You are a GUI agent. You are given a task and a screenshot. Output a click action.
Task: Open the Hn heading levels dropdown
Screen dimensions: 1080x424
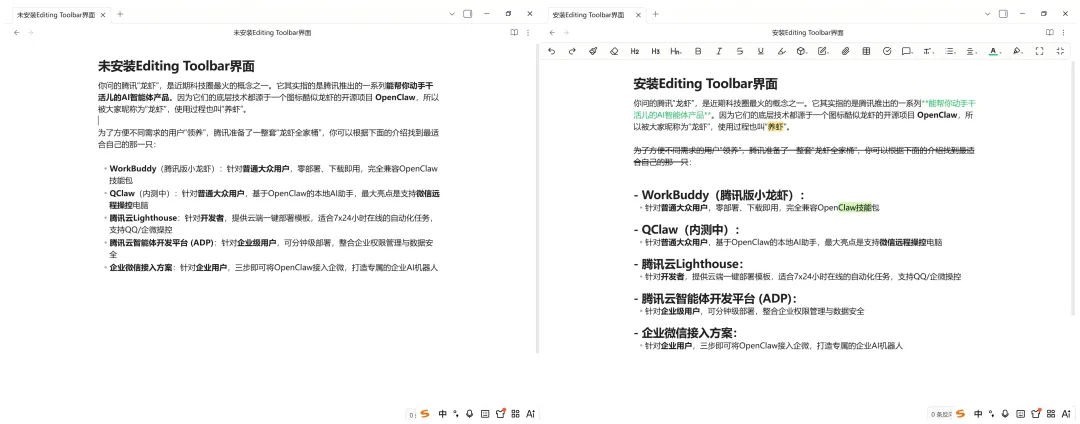coord(676,51)
